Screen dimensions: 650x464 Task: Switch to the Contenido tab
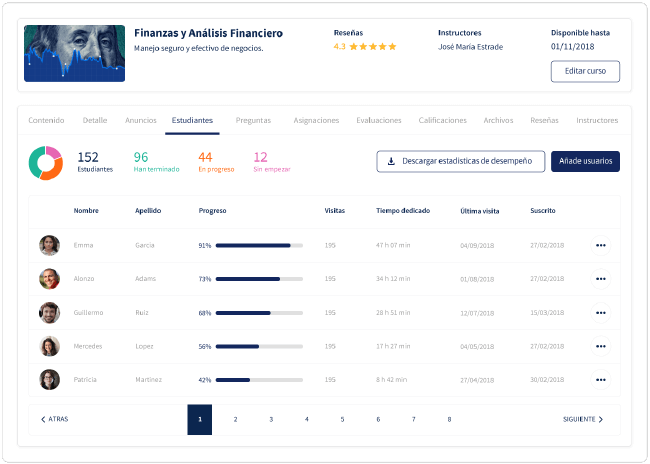[46, 120]
